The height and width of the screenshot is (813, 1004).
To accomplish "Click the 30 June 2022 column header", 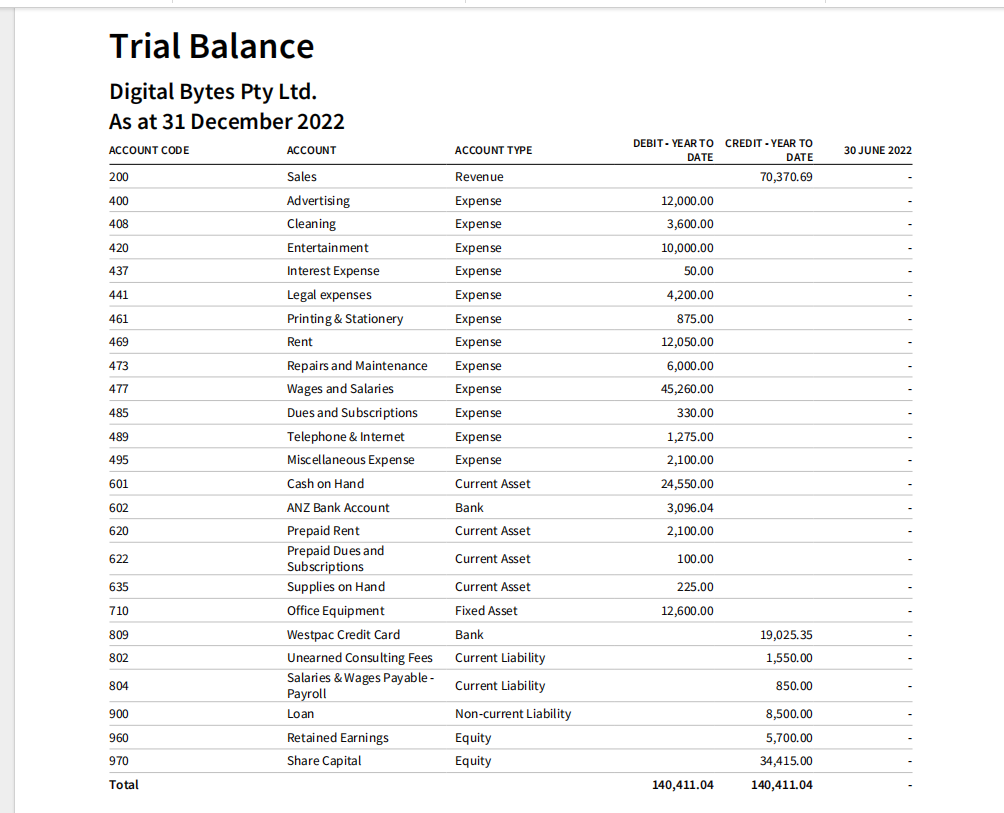I will click(877, 150).
